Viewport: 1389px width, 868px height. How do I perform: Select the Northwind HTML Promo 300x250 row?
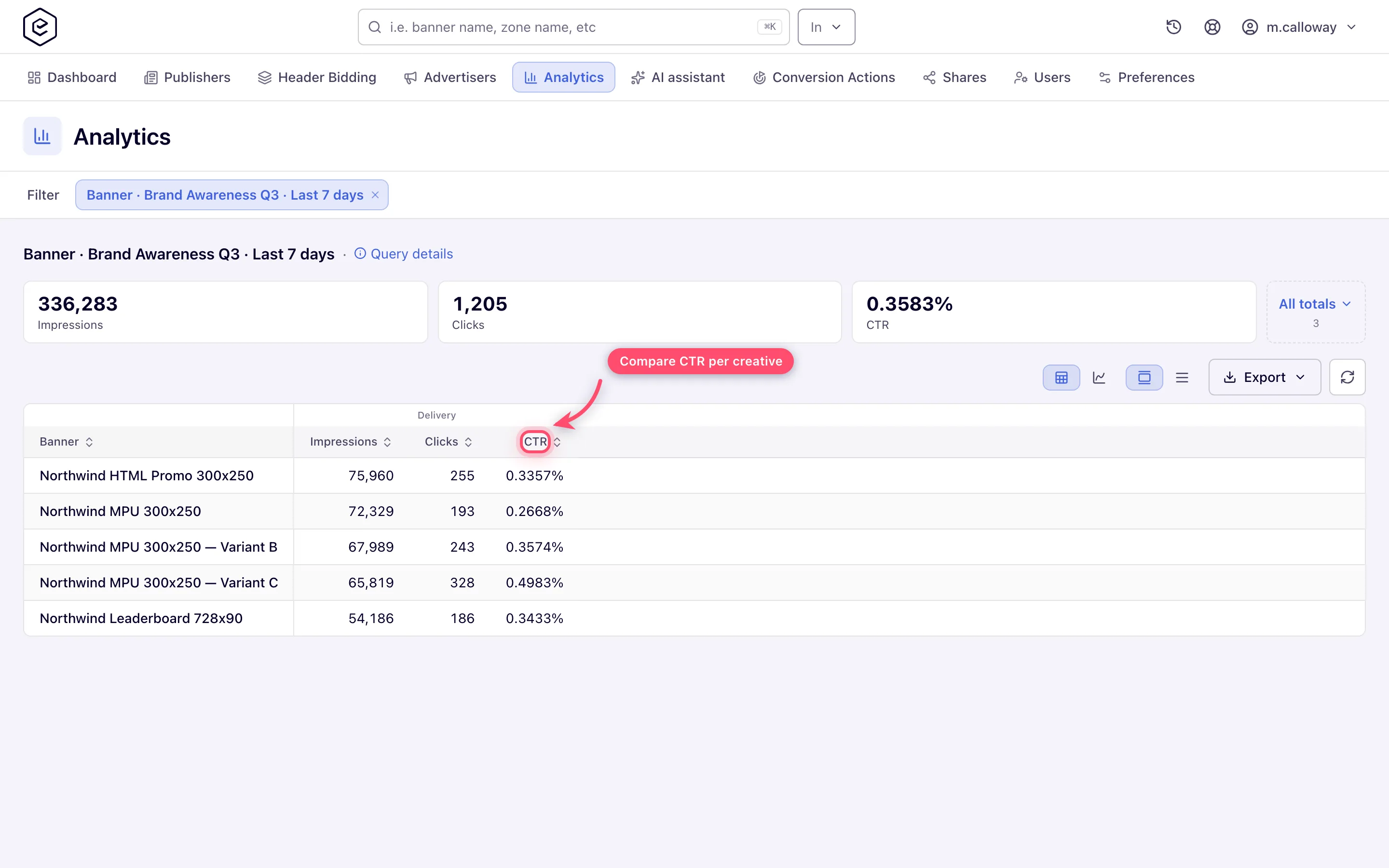click(694, 476)
